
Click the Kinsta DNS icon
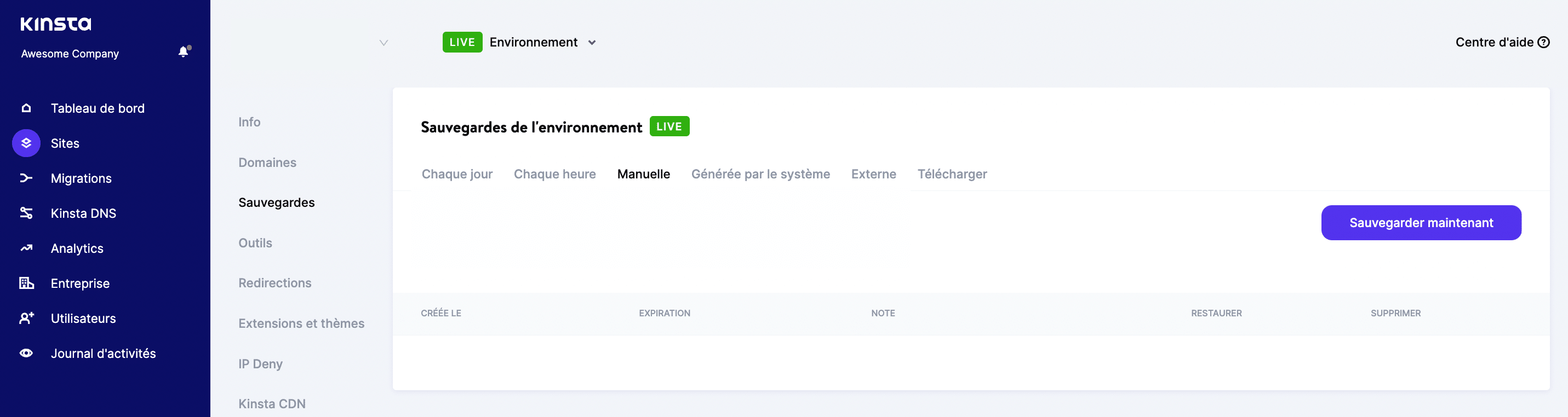click(26, 213)
